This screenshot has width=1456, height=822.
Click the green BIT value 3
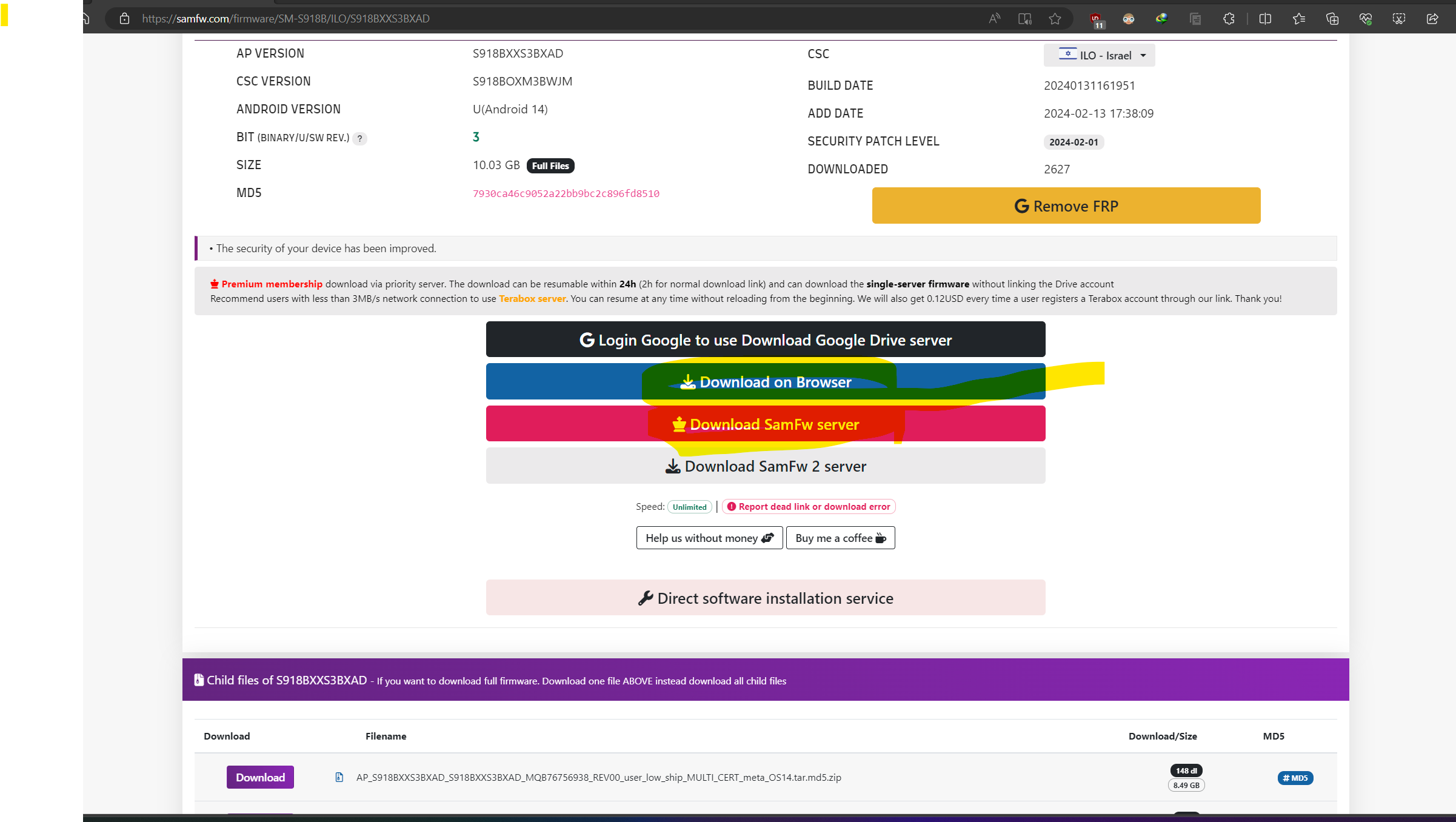(476, 137)
